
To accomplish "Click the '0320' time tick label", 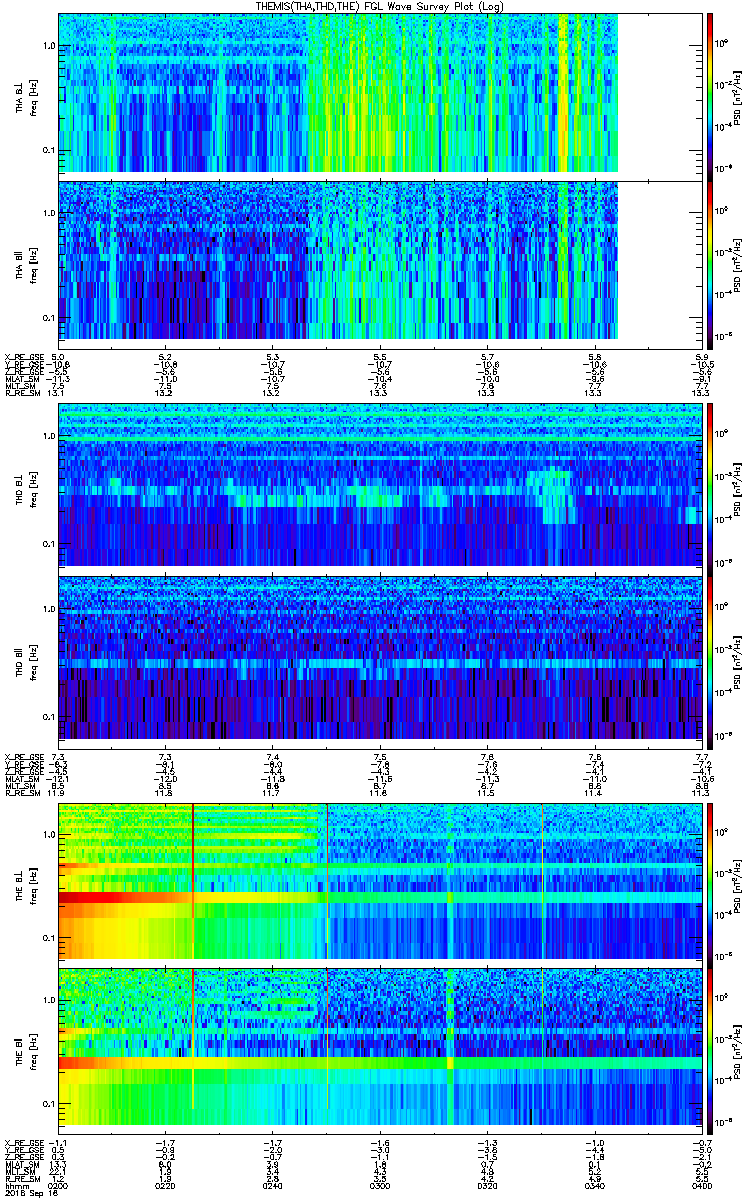I will tap(486, 1185).
